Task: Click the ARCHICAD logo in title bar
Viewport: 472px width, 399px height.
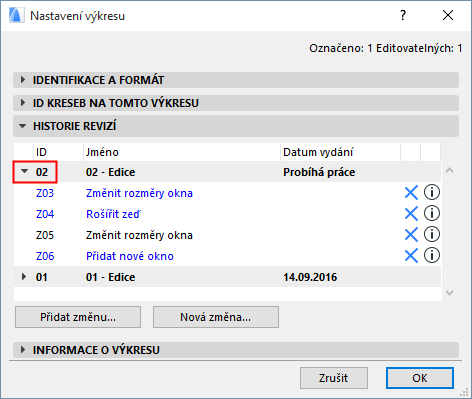Action: tap(16, 15)
